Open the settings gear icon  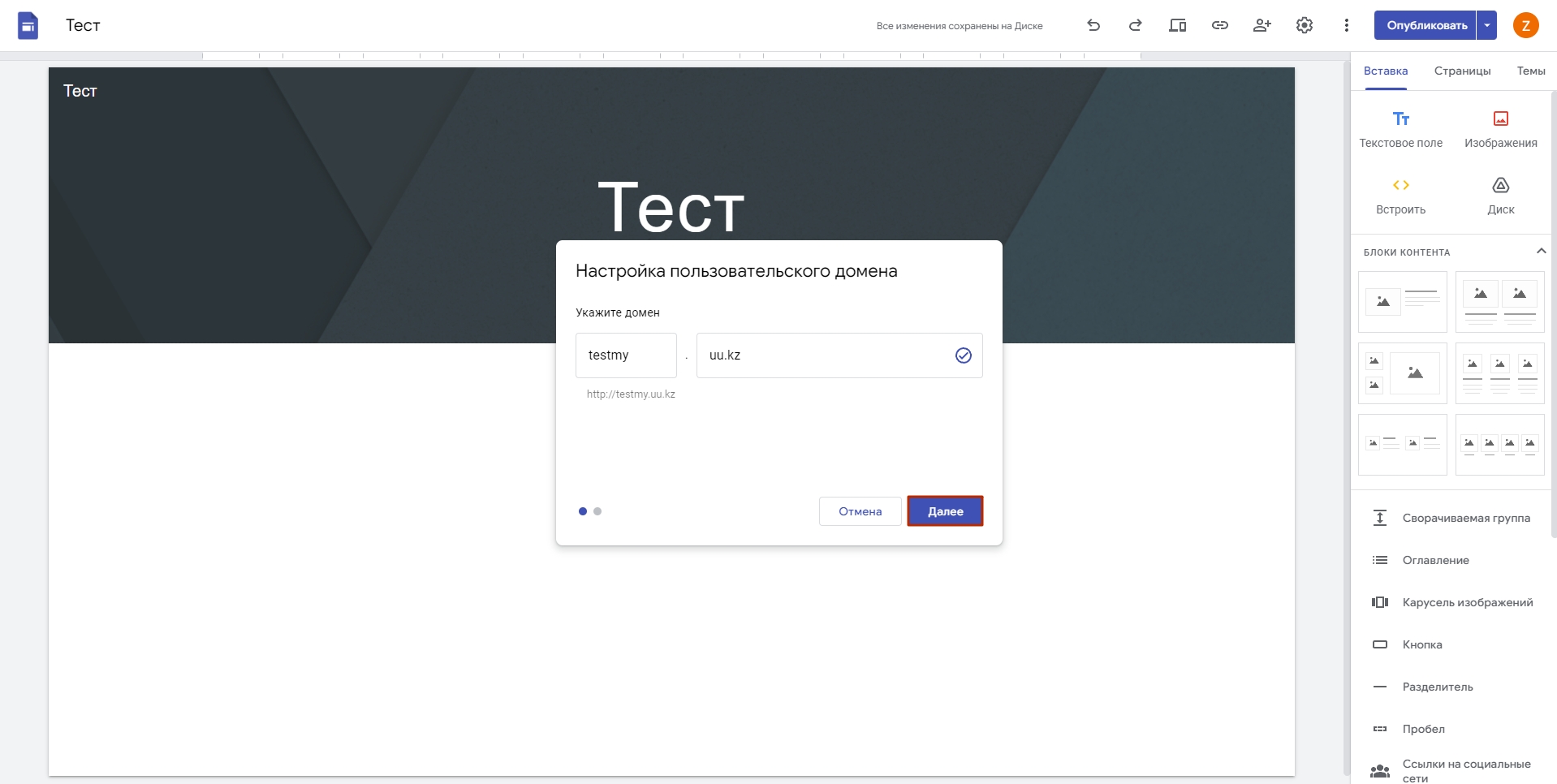[1304, 25]
